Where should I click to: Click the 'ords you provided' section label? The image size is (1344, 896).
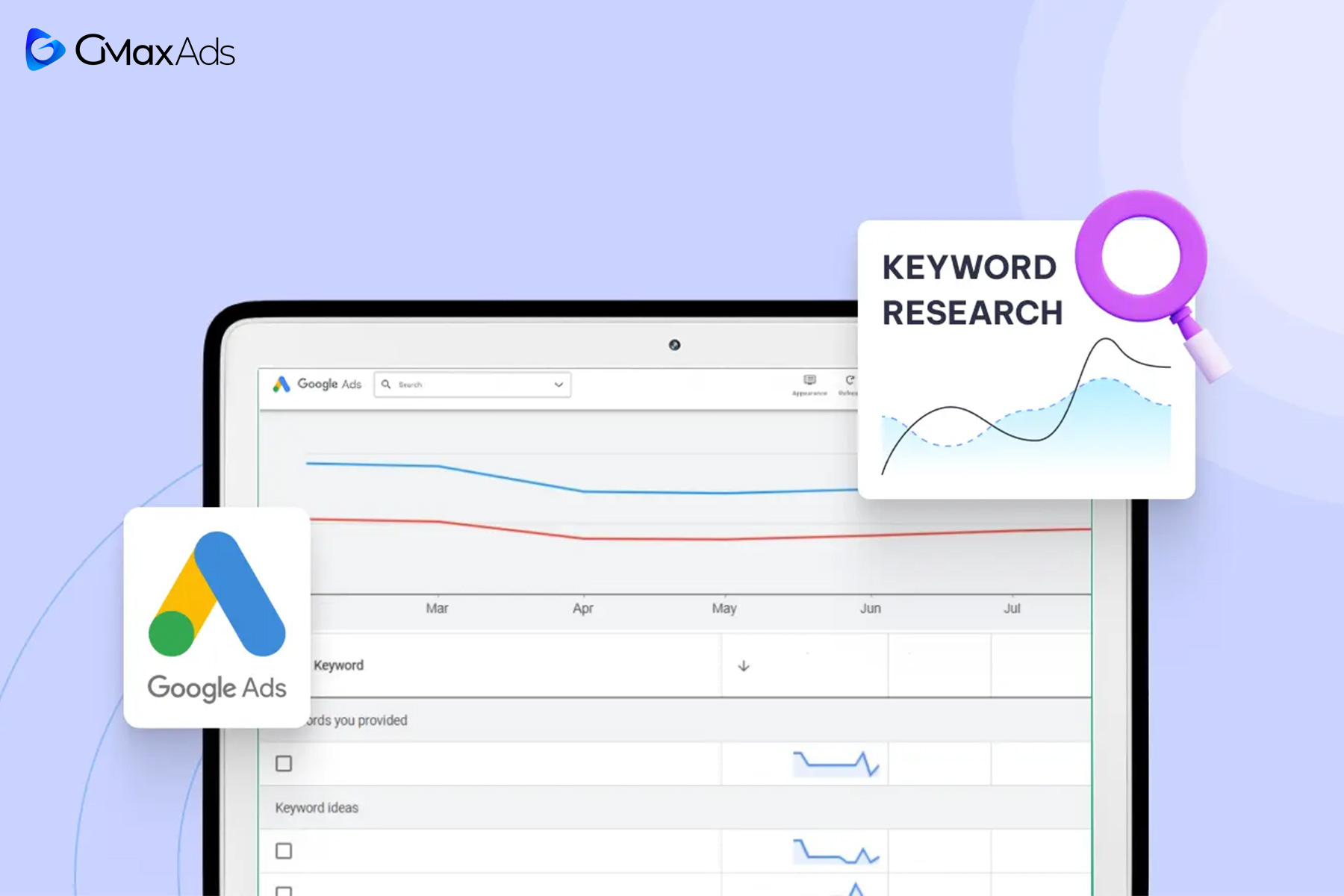(x=356, y=721)
